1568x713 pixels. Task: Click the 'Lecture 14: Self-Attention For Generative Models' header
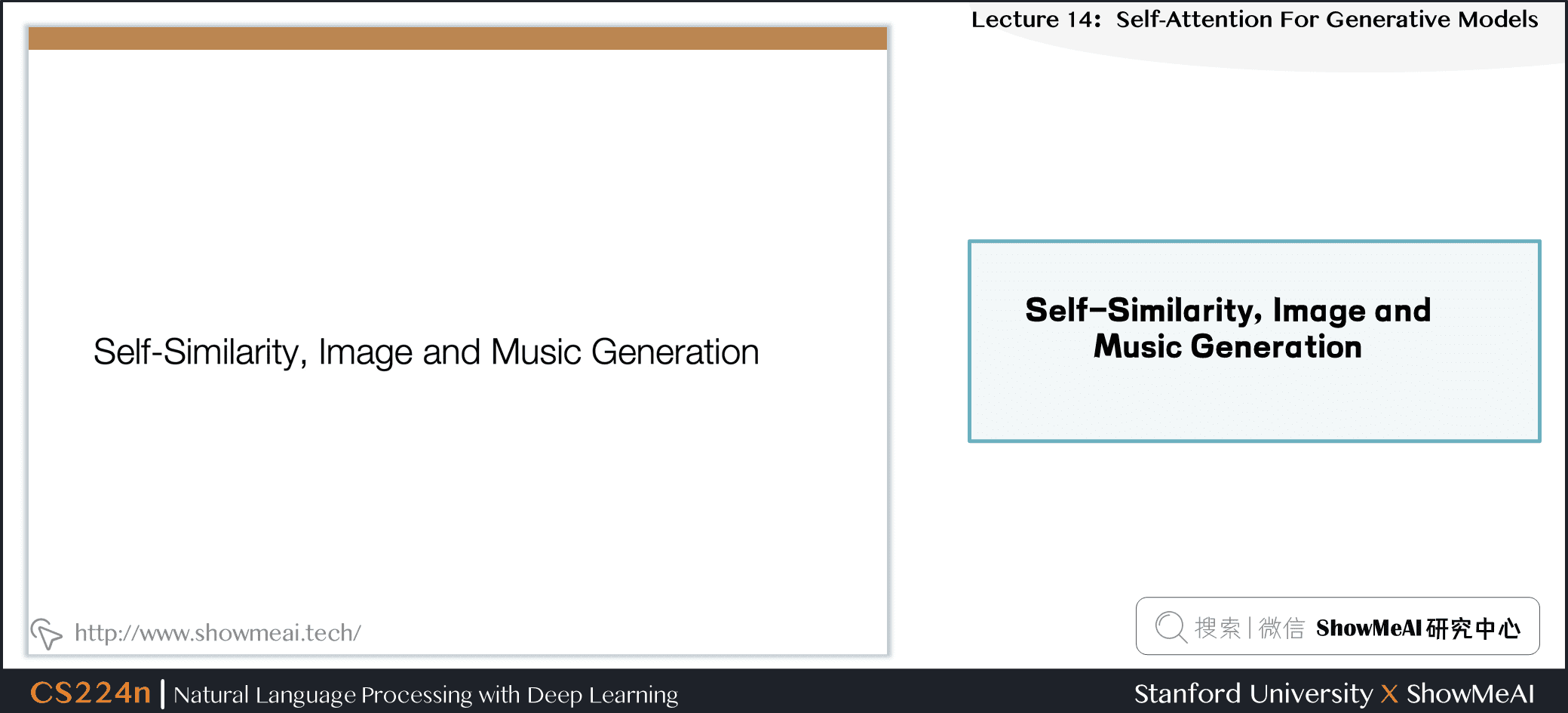point(1254,19)
